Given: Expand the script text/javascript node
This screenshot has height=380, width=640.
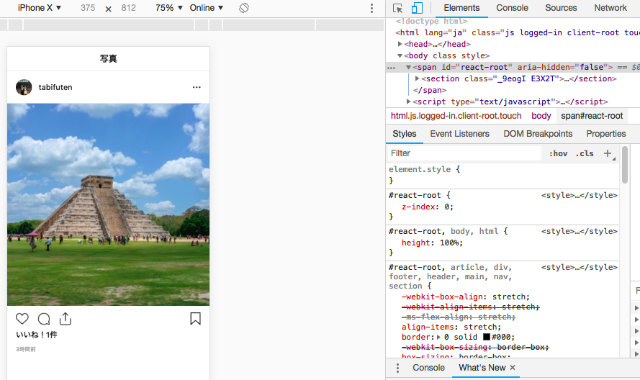Looking at the screenshot, I should pos(408,101).
